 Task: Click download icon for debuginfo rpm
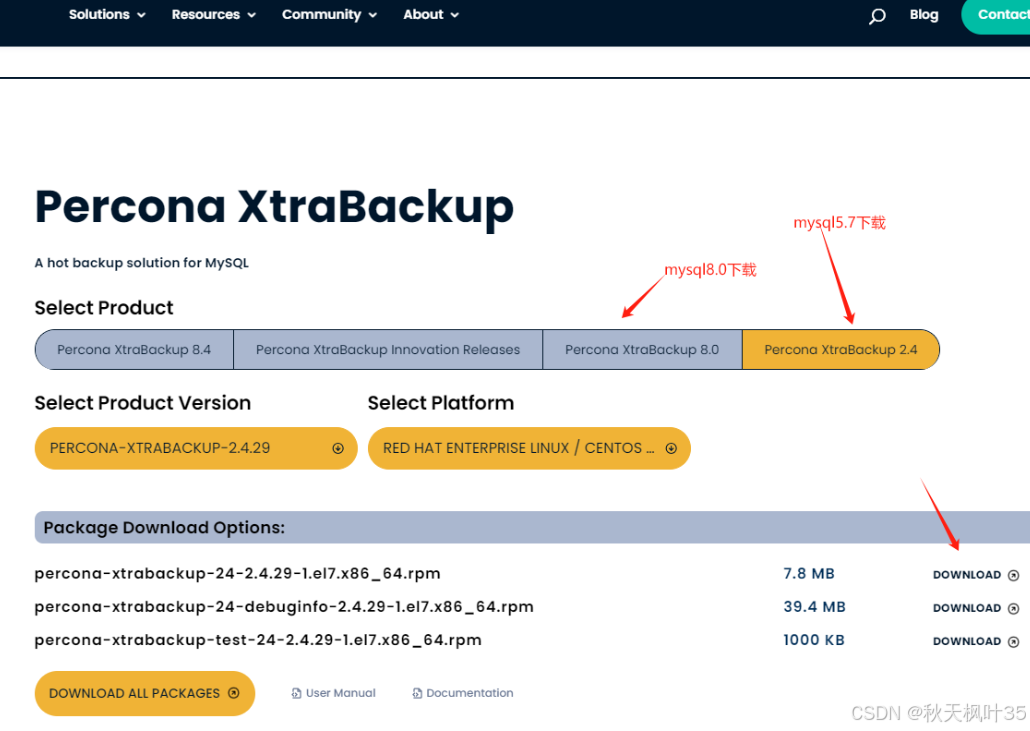[1014, 609]
